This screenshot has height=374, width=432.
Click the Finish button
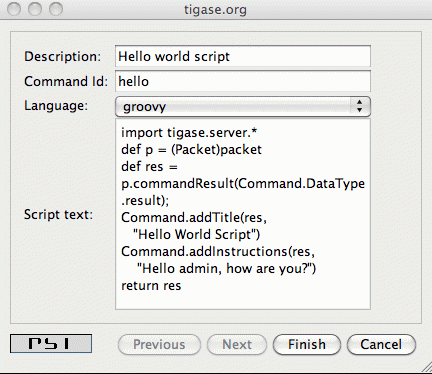307,344
